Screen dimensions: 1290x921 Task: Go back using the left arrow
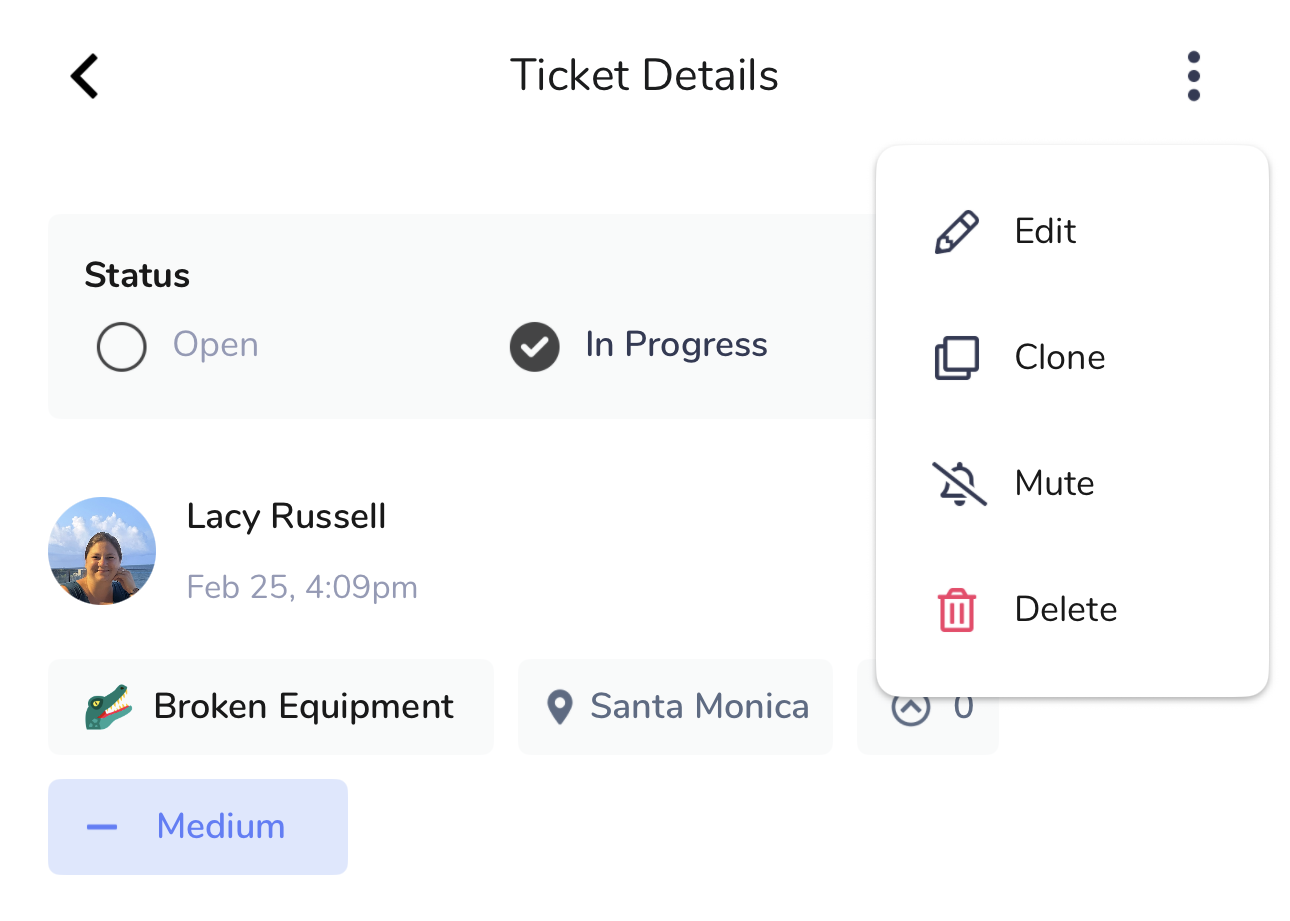point(85,76)
